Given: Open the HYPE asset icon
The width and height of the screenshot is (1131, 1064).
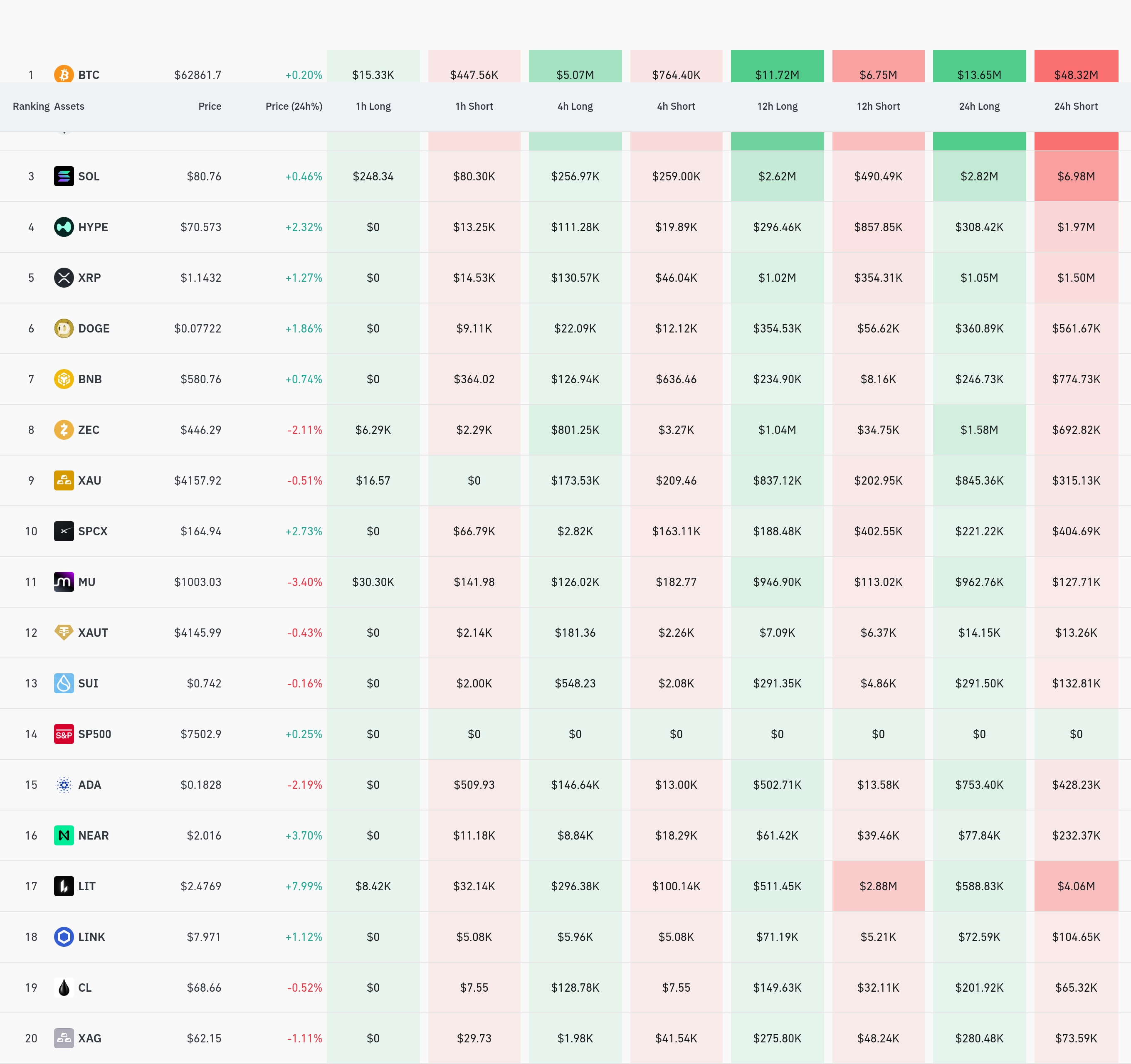Looking at the screenshot, I should pos(64,227).
